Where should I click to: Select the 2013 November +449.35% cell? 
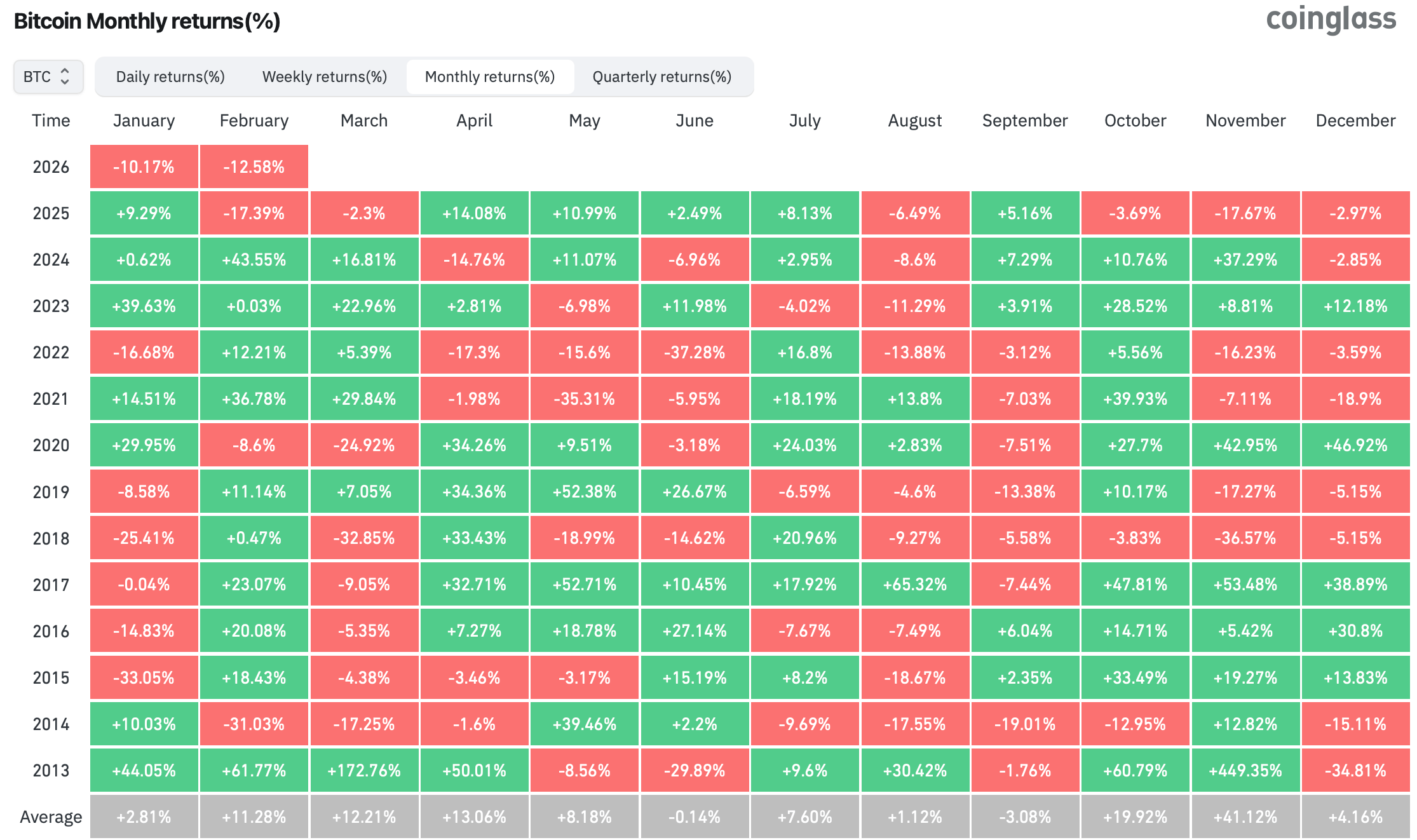tap(1245, 771)
